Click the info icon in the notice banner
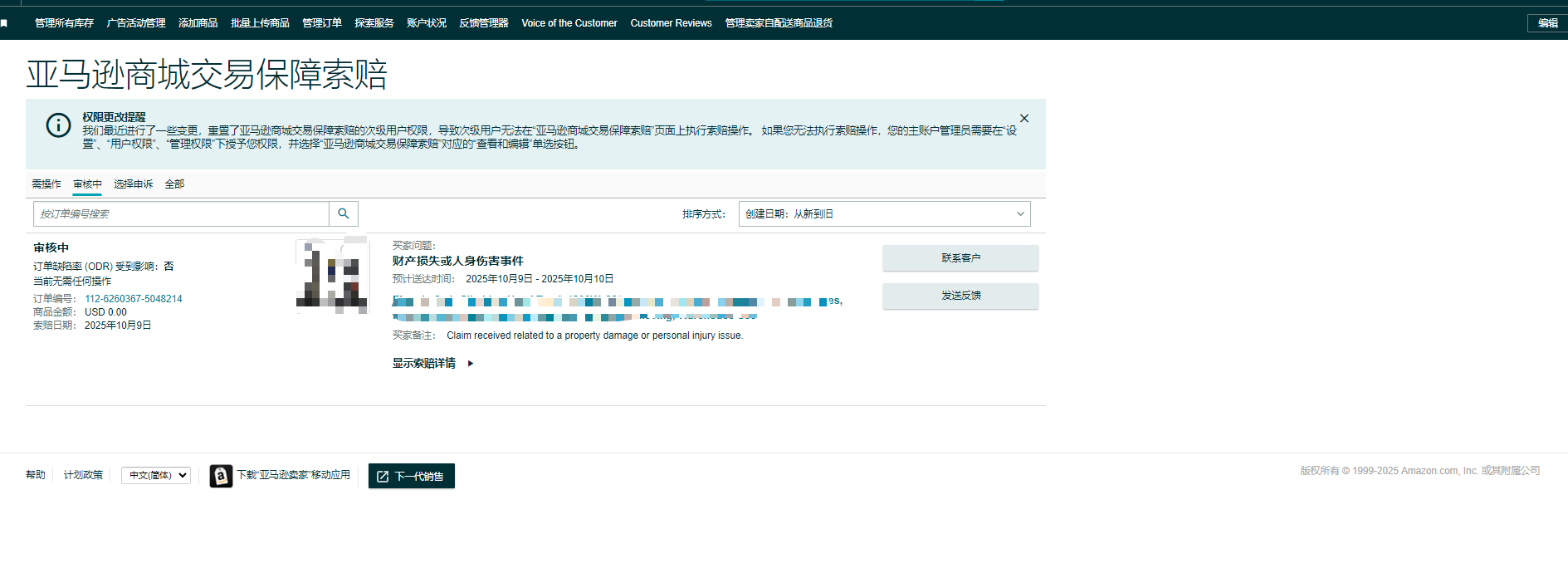 pyautogui.click(x=58, y=125)
